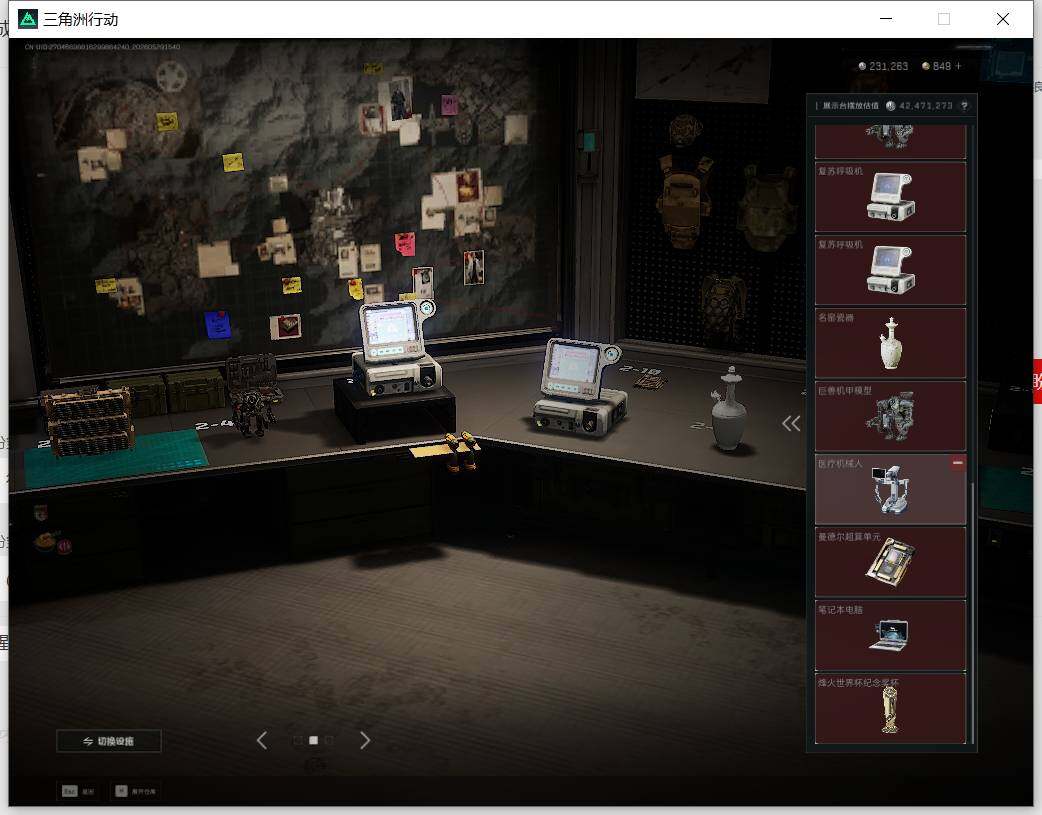Click the plus icon next to 848 currency
Viewport: 1042px width, 815px height.
click(958, 66)
